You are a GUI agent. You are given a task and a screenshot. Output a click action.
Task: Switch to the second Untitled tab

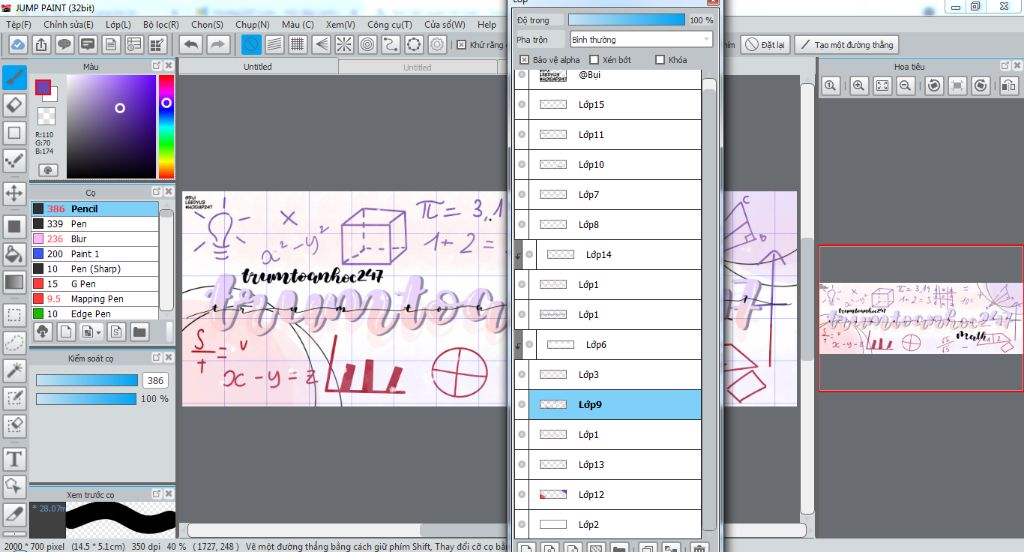tap(417, 67)
